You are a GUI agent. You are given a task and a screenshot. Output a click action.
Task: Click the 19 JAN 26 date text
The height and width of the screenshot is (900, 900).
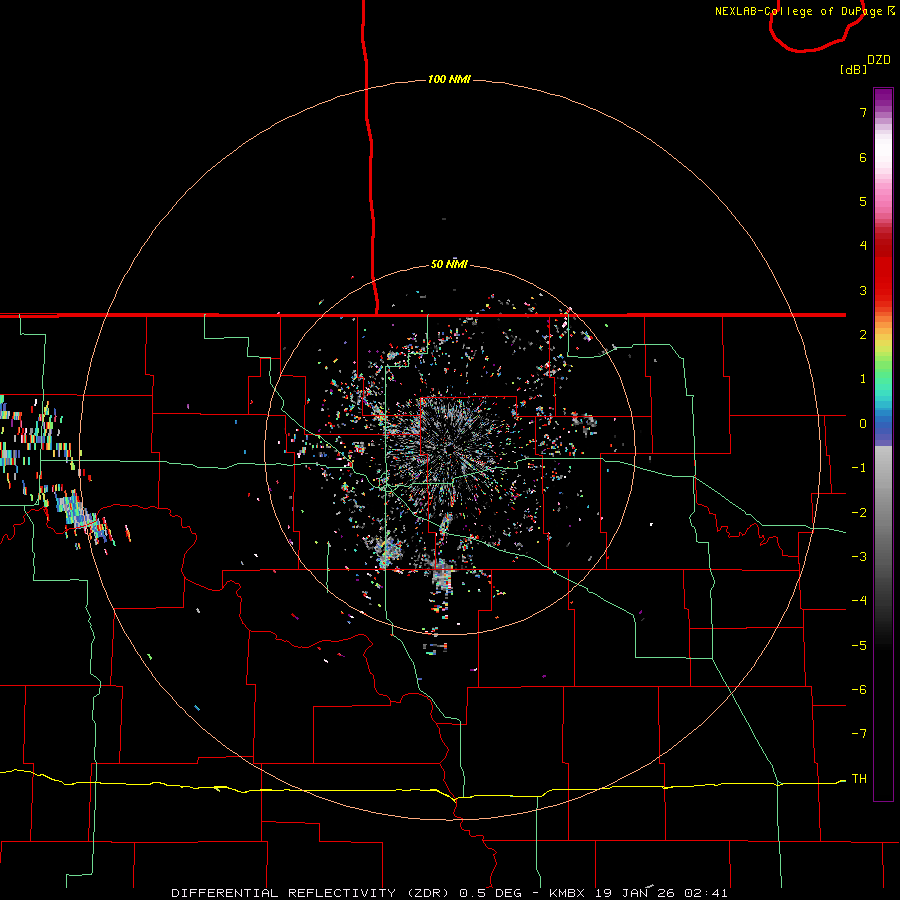click(635, 893)
